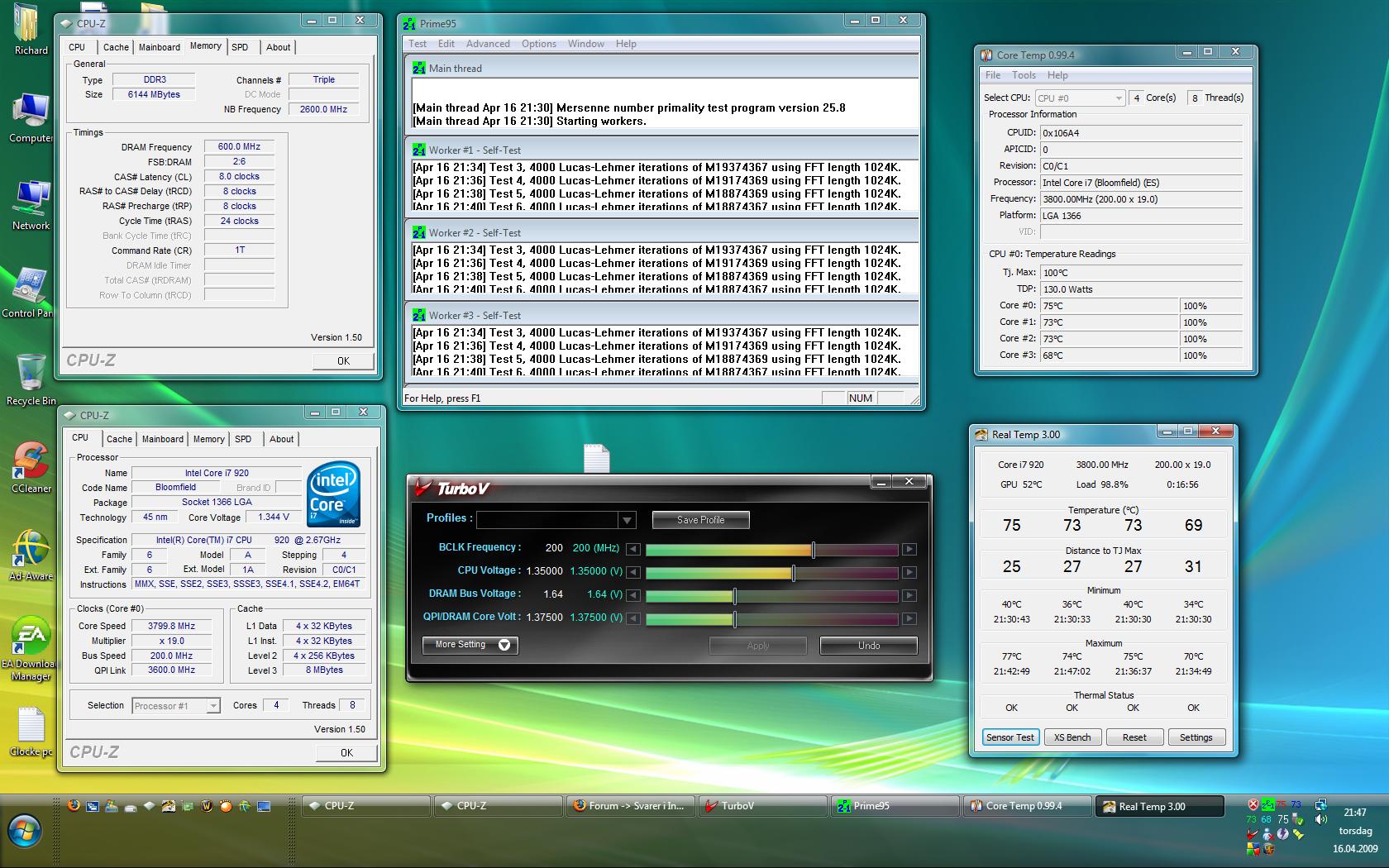Screen dimensions: 1389x868
Task: Open the Network desktop icon
Action: pos(31,204)
